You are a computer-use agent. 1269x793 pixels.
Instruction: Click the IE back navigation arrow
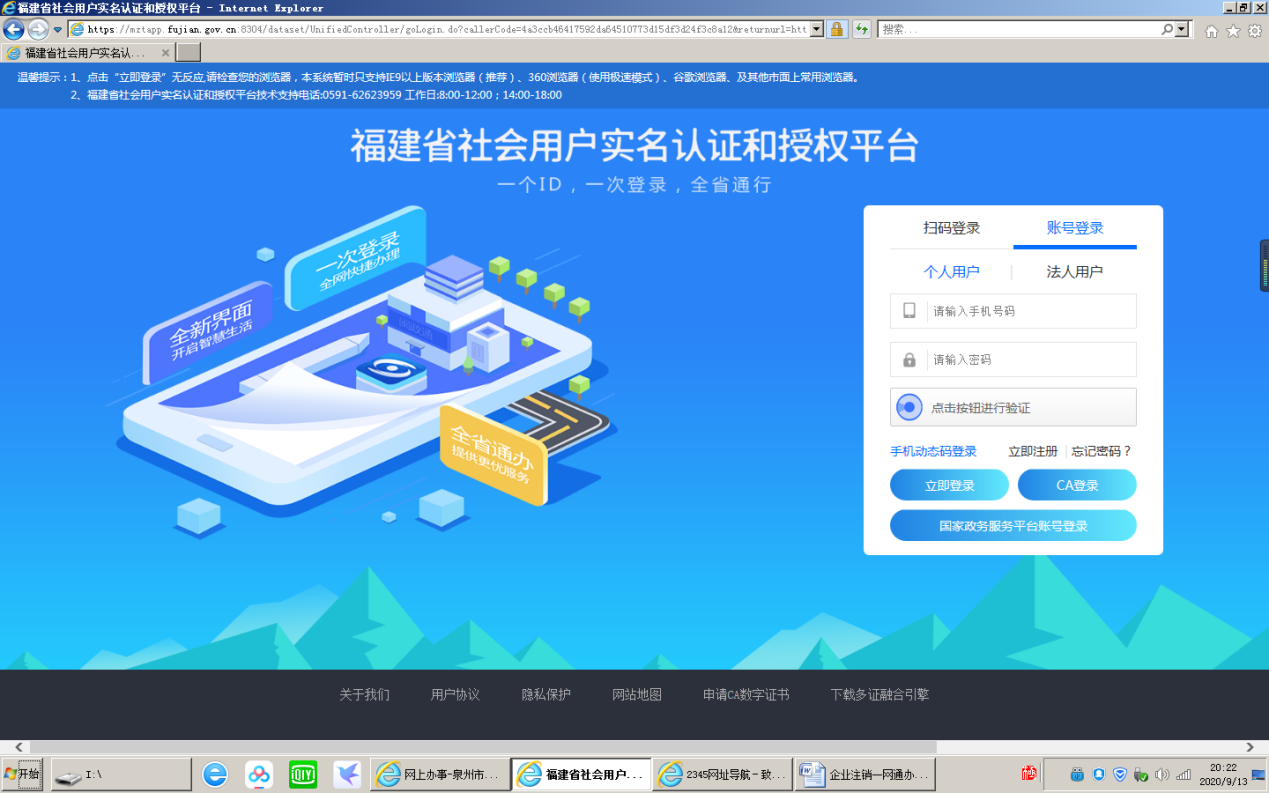pyautogui.click(x=14, y=30)
